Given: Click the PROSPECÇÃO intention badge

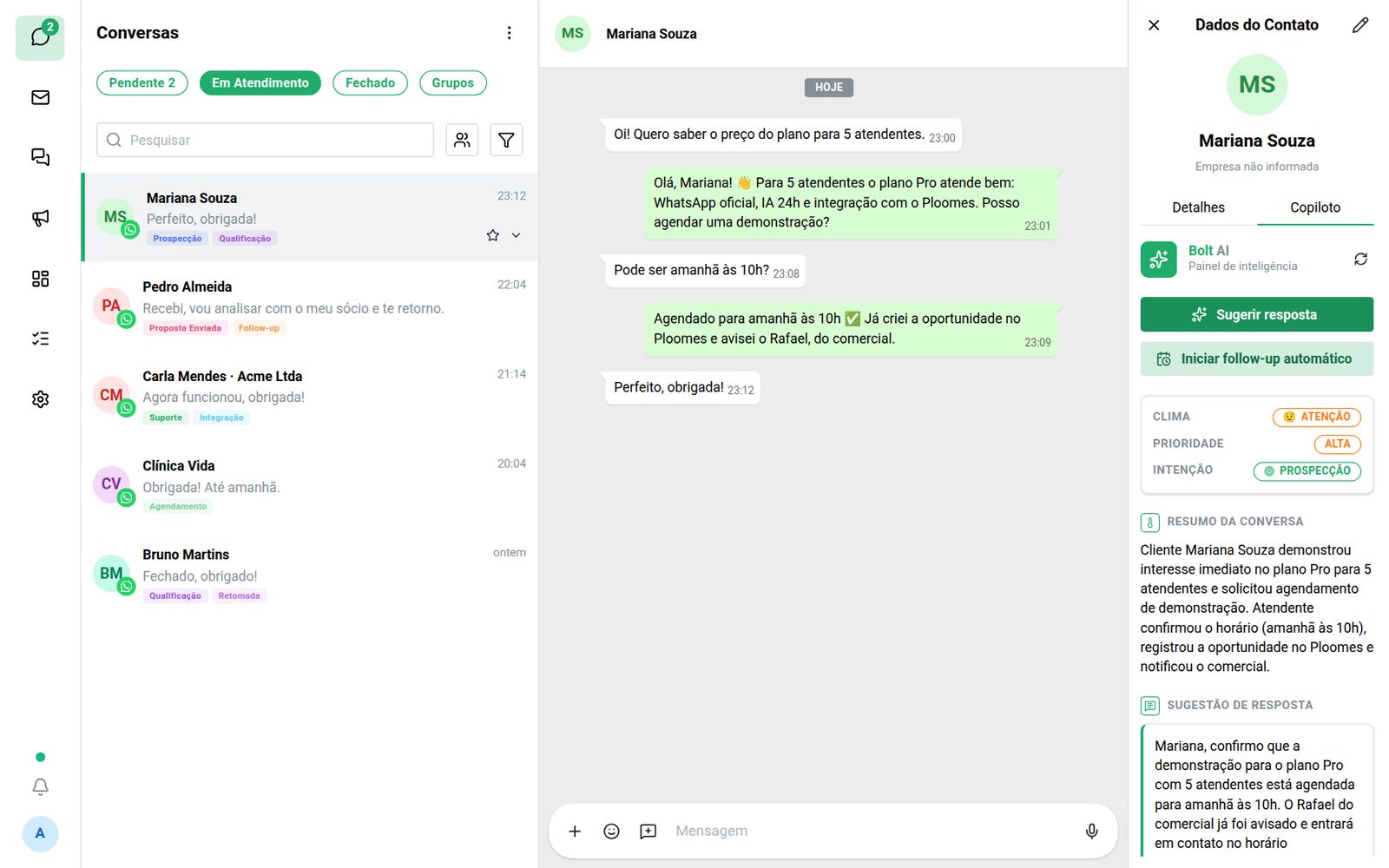Looking at the screenshot, I should [1307, 470].
